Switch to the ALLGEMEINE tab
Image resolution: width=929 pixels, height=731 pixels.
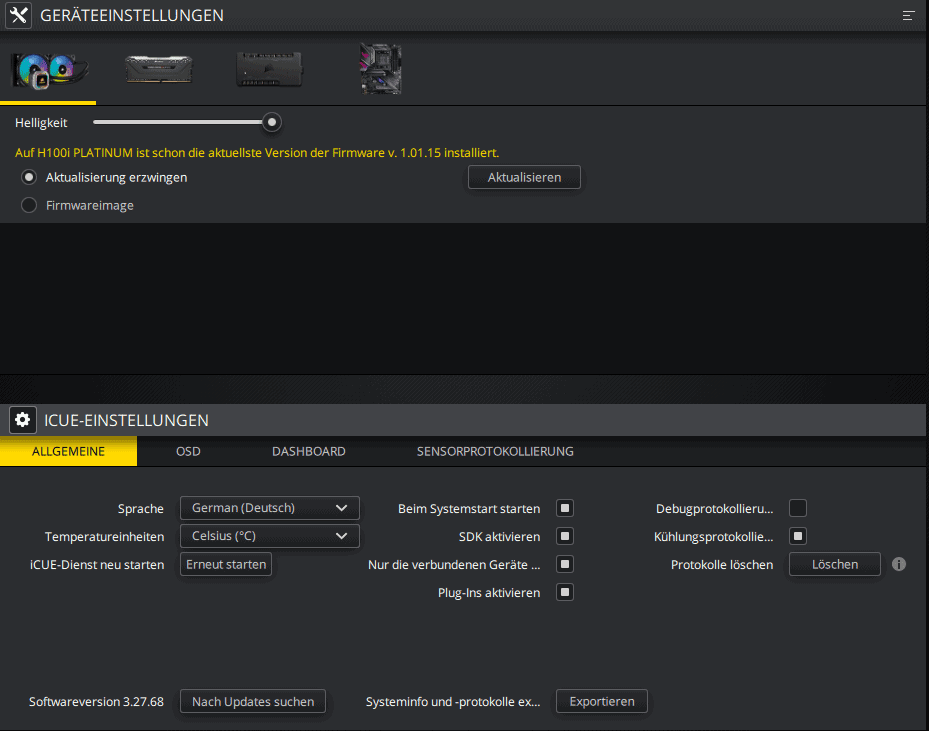[x=68, y=451]
